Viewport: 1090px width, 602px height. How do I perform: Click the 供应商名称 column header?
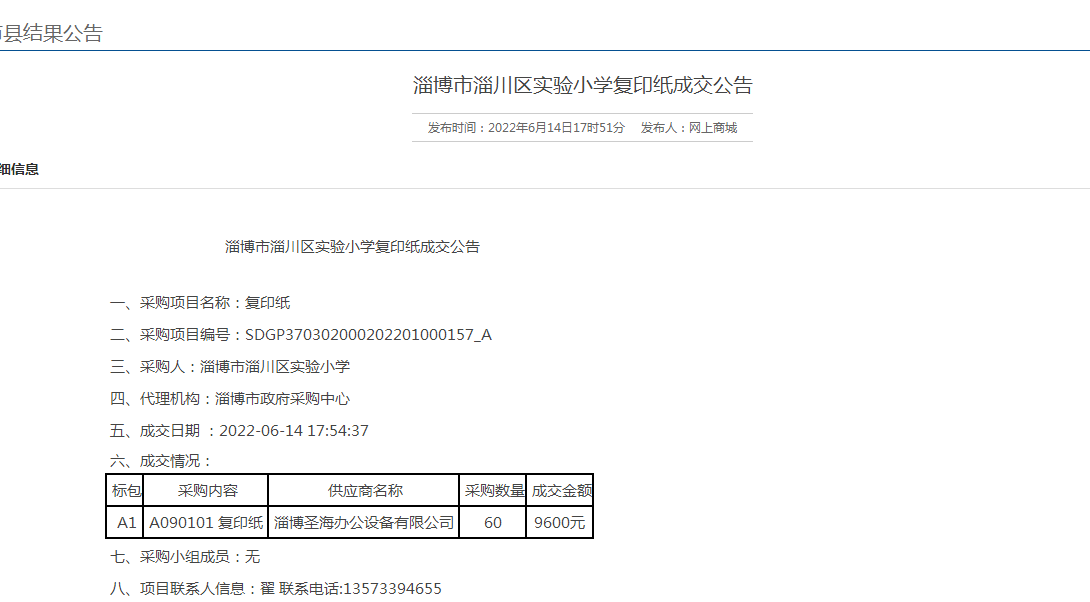365,491
